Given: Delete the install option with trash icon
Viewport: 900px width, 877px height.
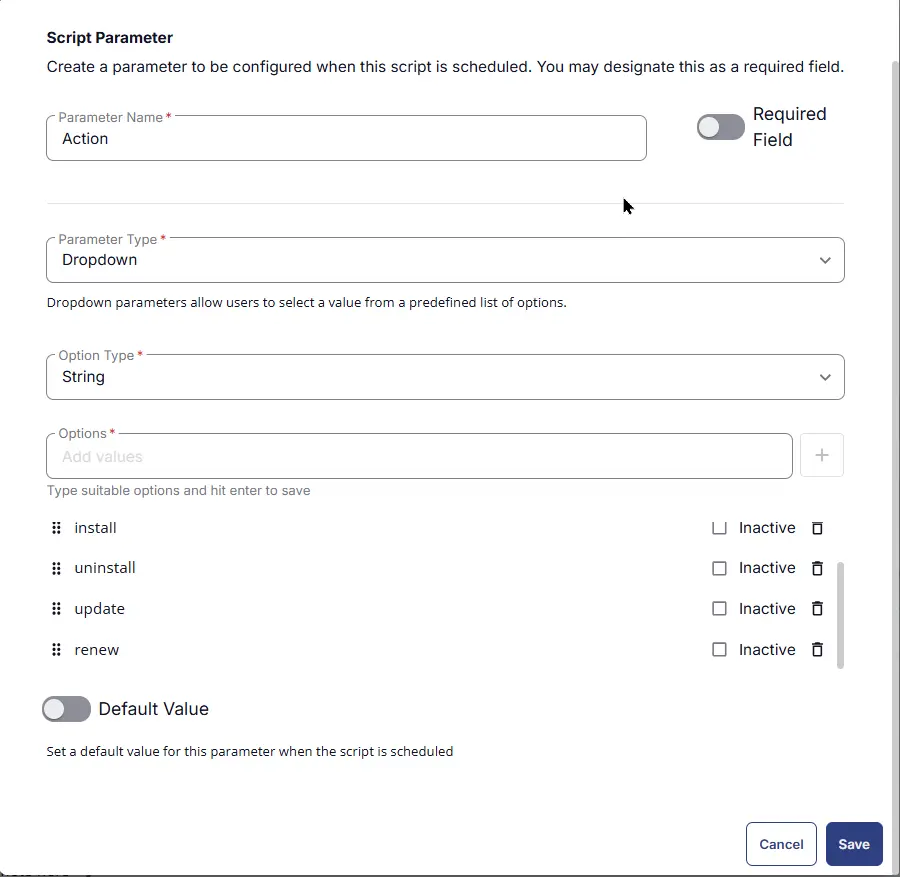Looking at the screenshot, I should pyautogui.click(x=817, y=528).
